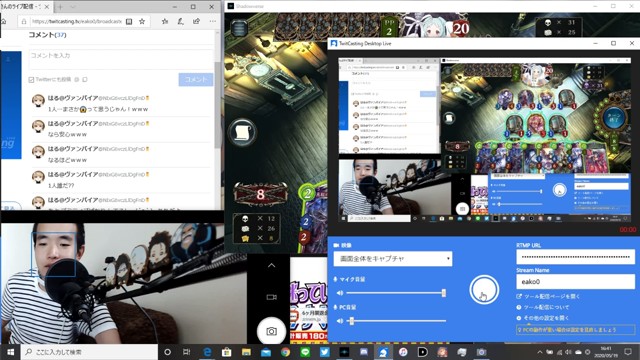The width and height of the screenshot is (640, 360).
Task: Show hidden system tray icons
Action: click(540, 352)
